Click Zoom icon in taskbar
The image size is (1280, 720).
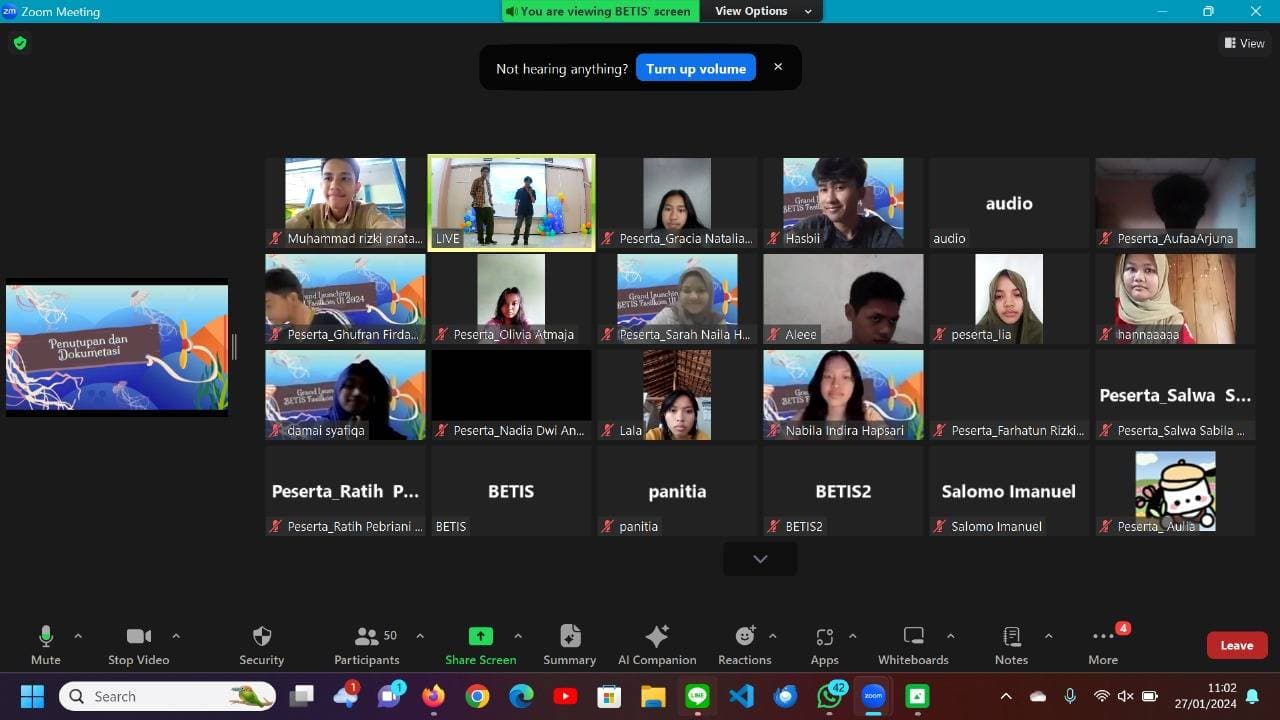click(873, 696)
